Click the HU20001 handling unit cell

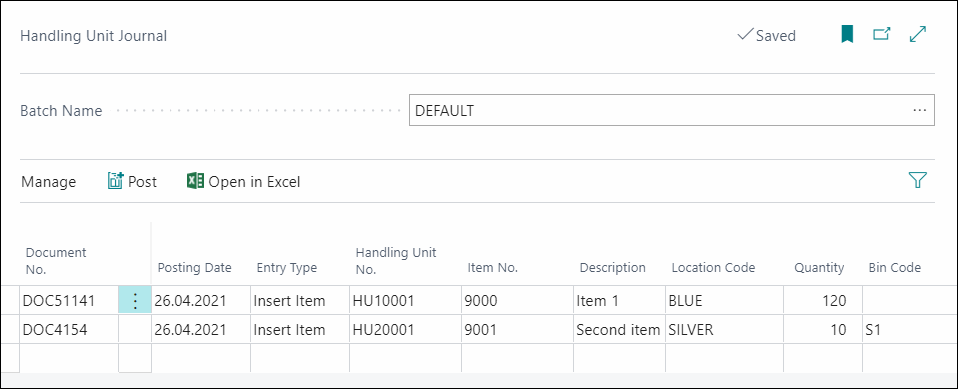point(406,330)
